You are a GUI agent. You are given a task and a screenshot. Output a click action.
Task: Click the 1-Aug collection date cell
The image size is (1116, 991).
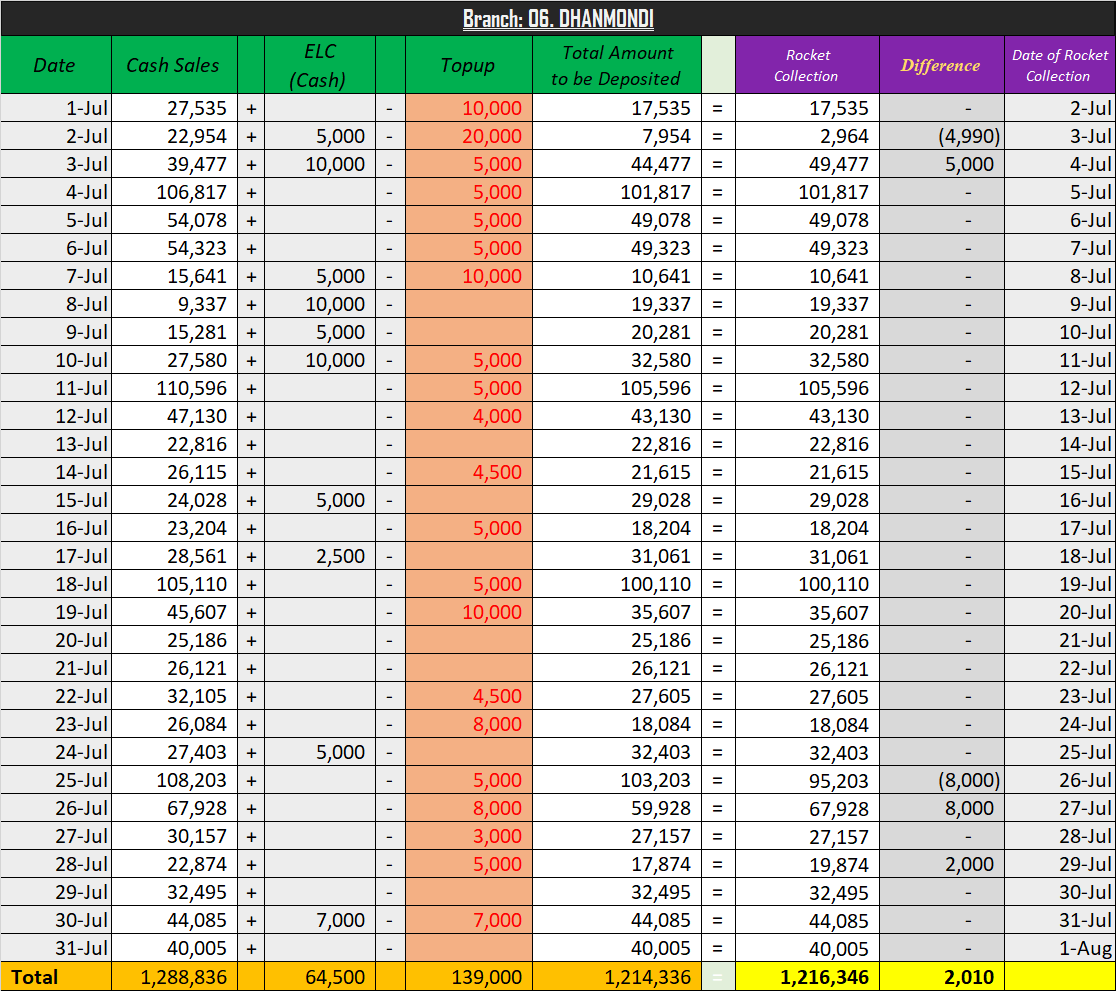click(x=1060, y=948)
